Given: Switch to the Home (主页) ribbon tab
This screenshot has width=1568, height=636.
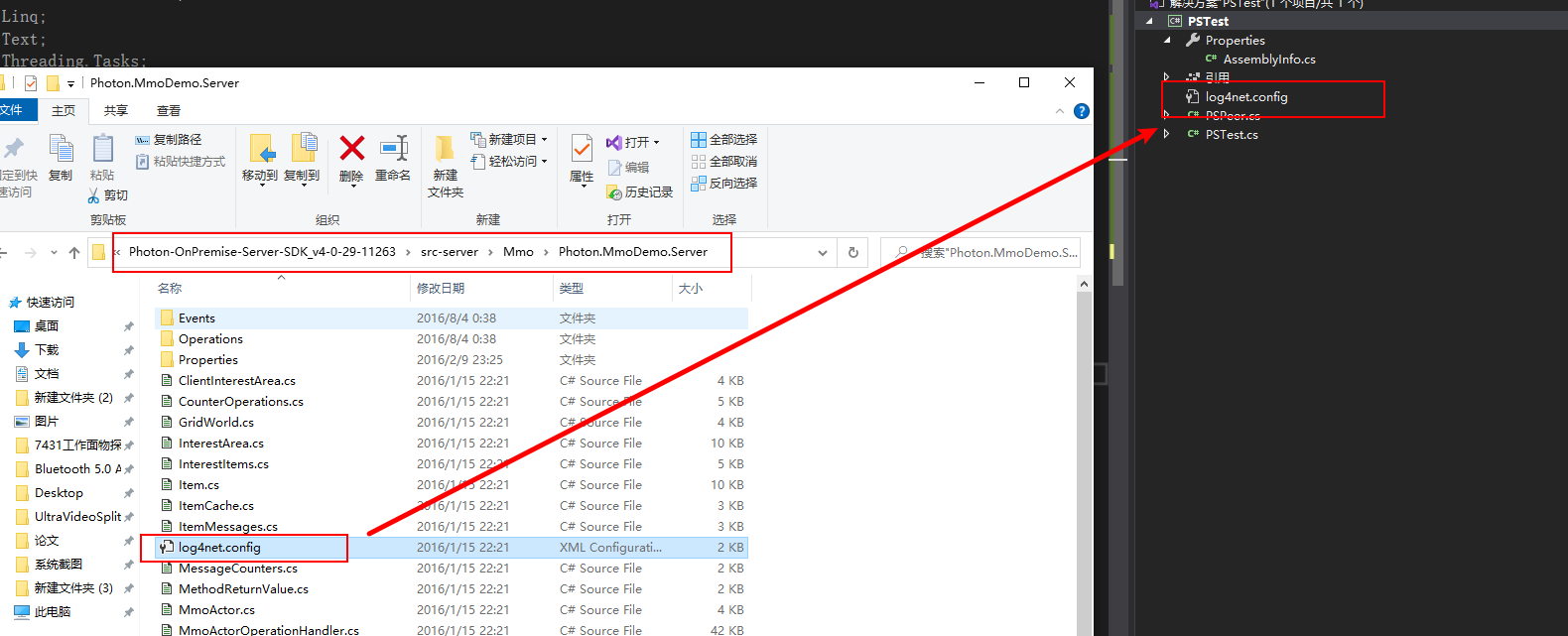Looking at the screenshot, I should (64, 110).
